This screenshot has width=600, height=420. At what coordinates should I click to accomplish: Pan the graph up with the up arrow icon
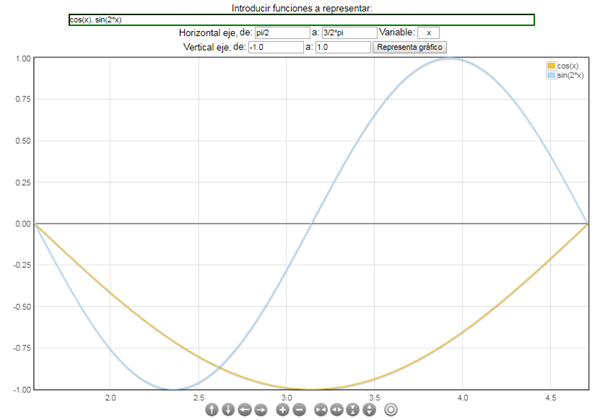click(212, 410)
